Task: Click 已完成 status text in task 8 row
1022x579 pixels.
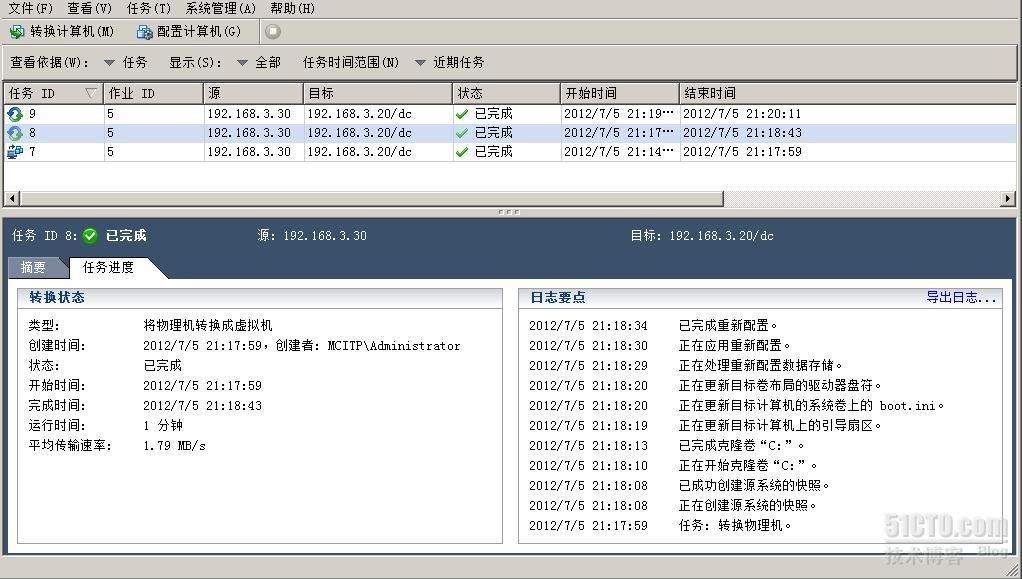Action: [493, 133]
